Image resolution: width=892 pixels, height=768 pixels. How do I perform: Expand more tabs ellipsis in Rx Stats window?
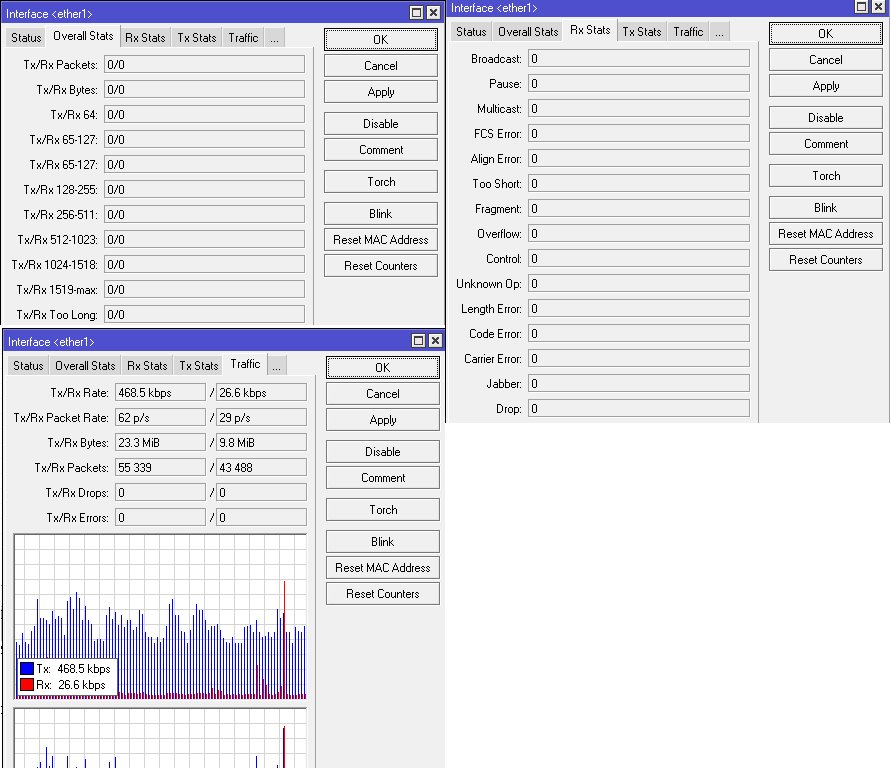(x=720, y=32)
